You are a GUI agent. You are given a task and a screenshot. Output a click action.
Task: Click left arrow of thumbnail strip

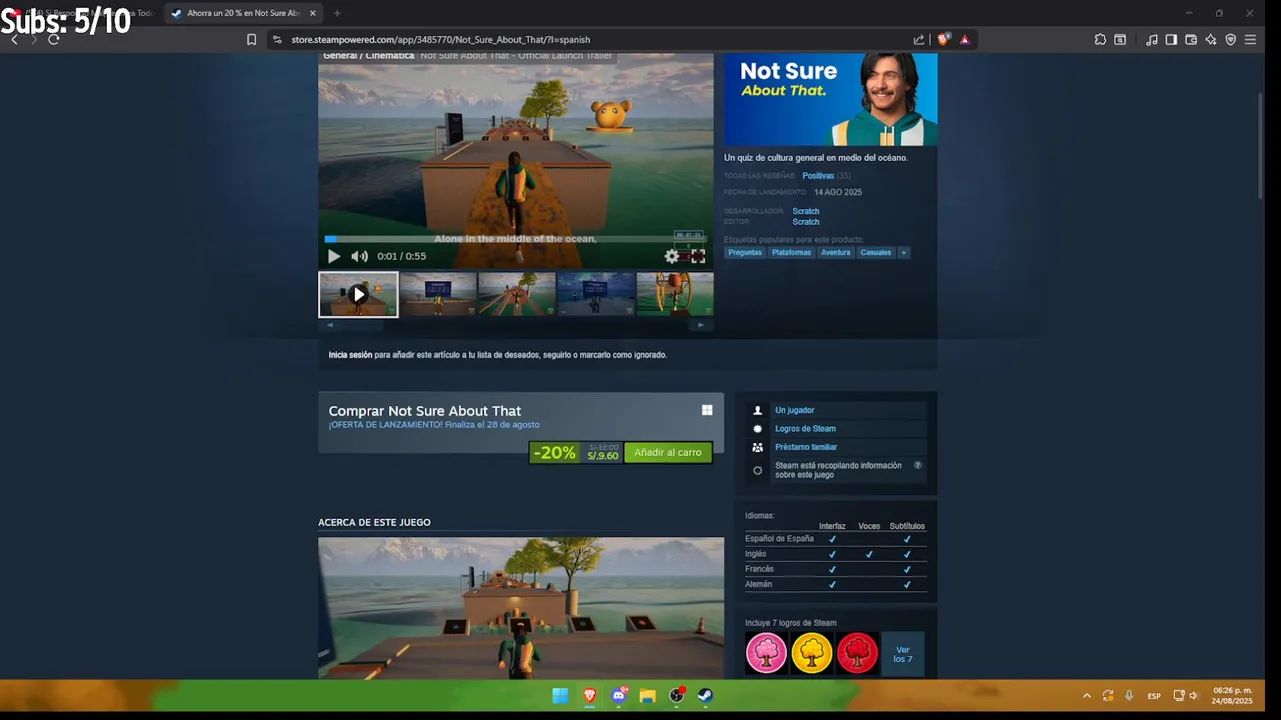pos(330,325)
